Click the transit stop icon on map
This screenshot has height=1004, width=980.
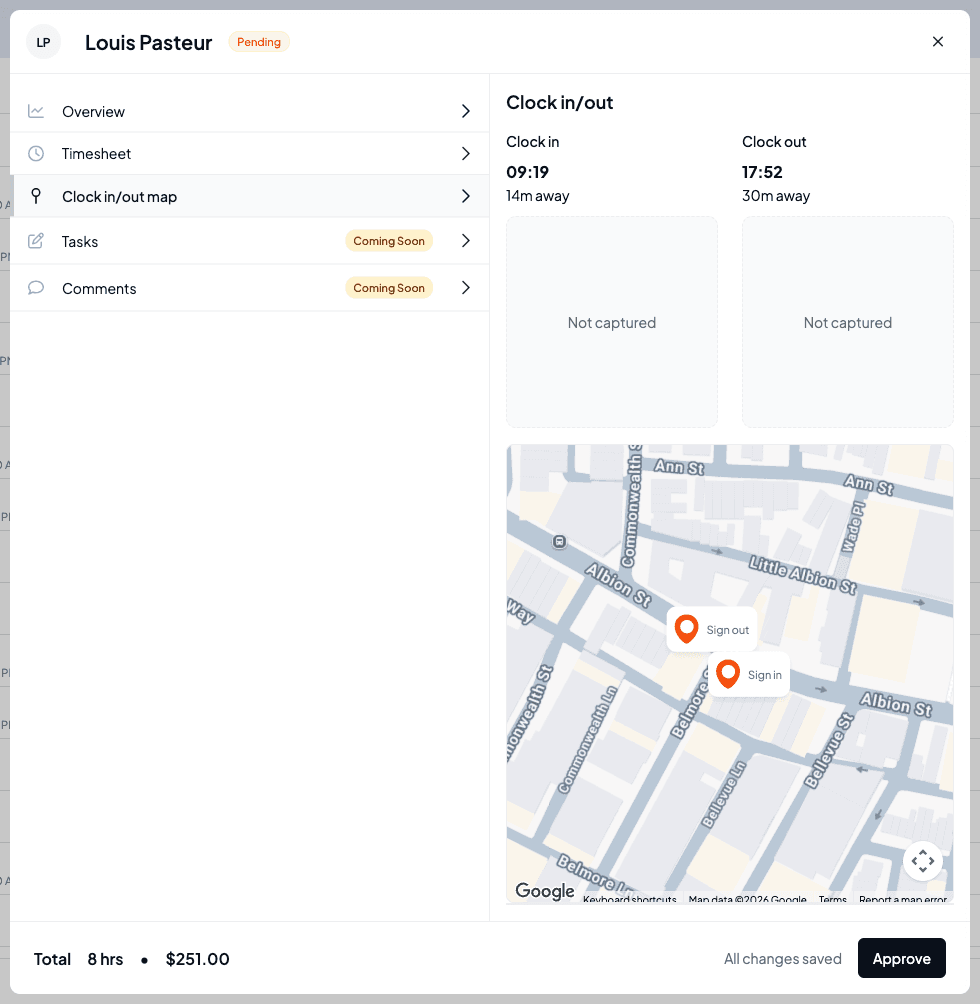(x=559, y=542)
